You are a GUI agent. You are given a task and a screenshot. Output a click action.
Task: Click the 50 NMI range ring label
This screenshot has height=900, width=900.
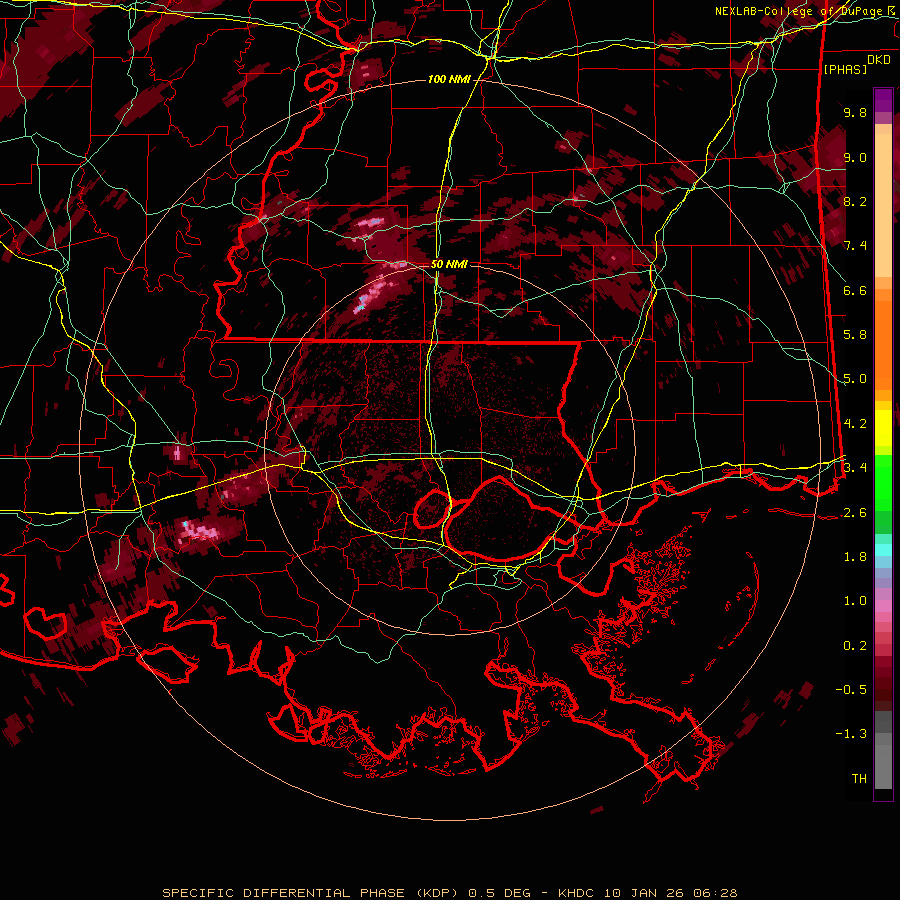[449, 264]
